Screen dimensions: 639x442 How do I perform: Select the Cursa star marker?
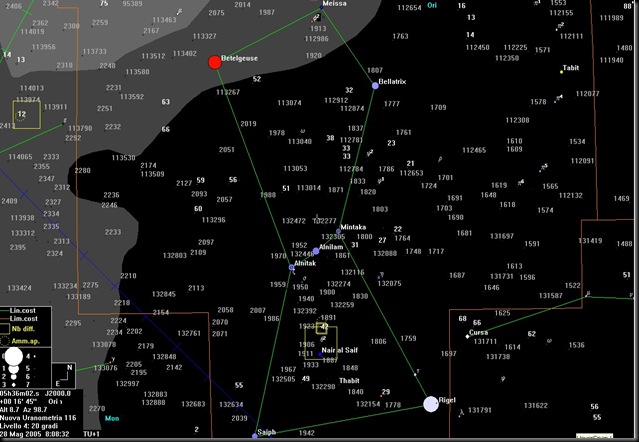click(467, 336)
